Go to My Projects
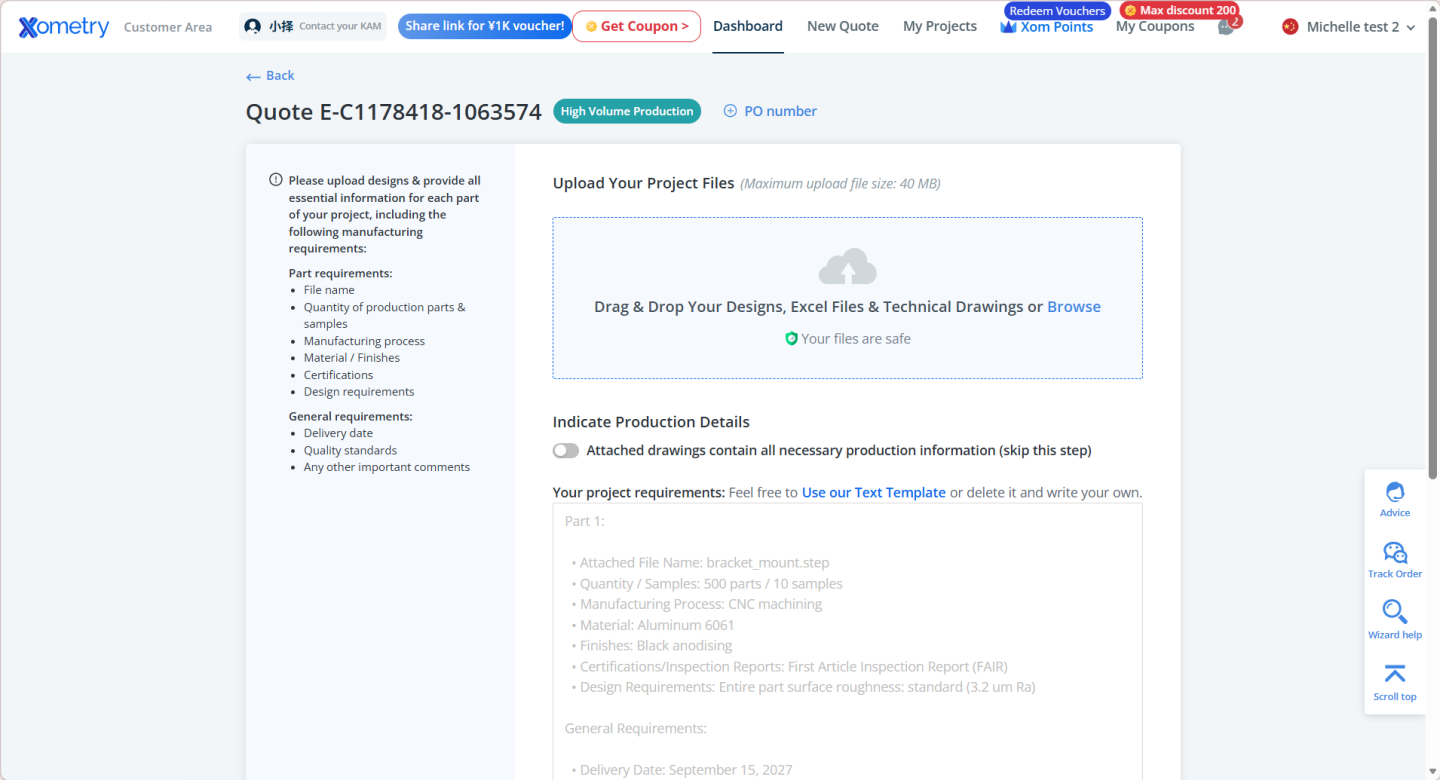Image resolution: width=1440 pixels, height=780 pixels. click(x=939, y=27)
